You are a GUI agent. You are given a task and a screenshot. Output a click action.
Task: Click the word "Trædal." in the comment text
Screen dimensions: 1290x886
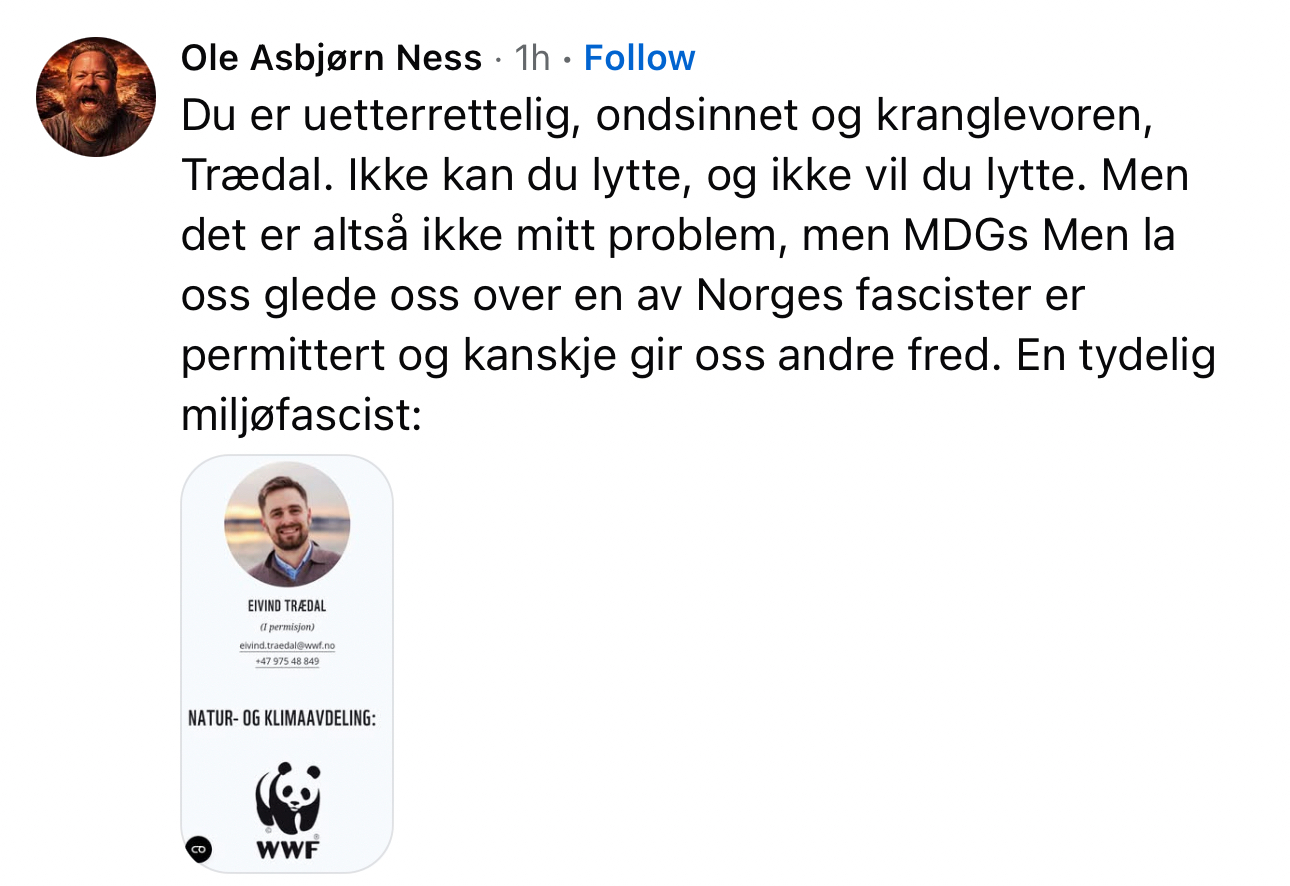tap(256, 177)
